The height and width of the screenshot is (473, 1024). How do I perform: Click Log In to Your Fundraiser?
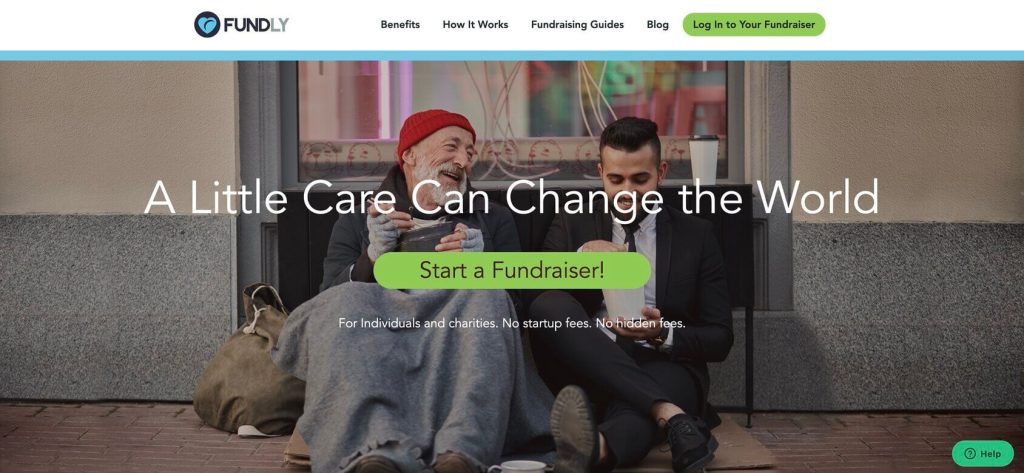coord(754,25)
